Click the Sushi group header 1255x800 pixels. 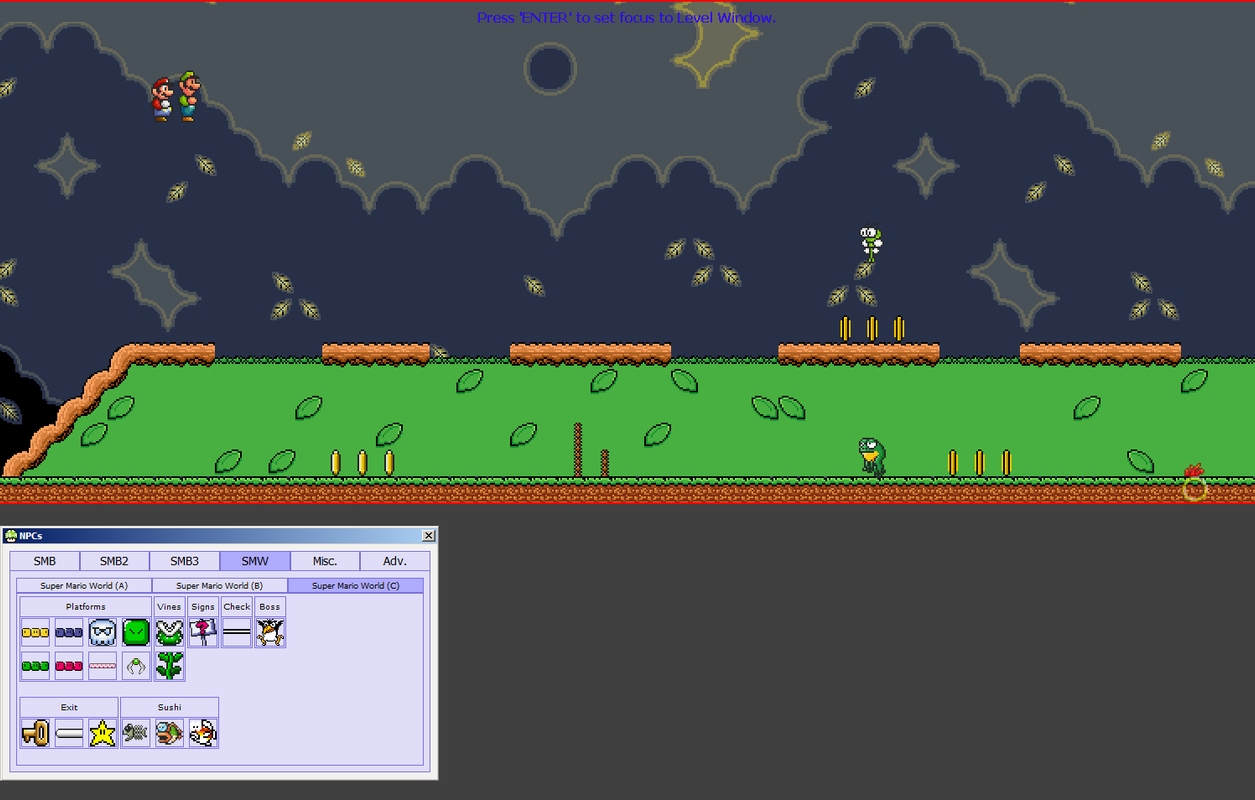(170, 707)
